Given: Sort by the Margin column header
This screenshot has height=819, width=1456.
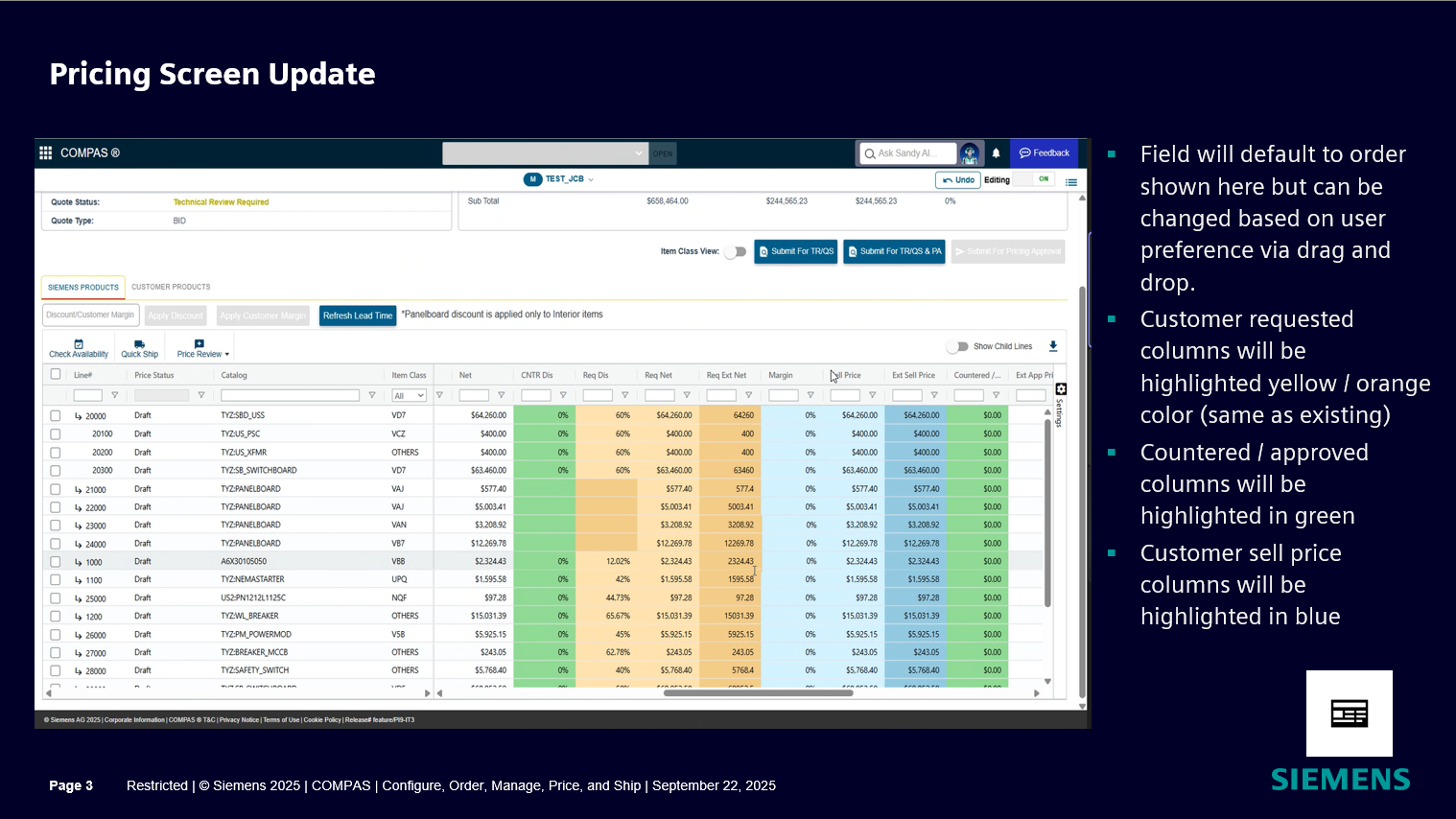Looking at the screenshot, I should pos(781,376).
